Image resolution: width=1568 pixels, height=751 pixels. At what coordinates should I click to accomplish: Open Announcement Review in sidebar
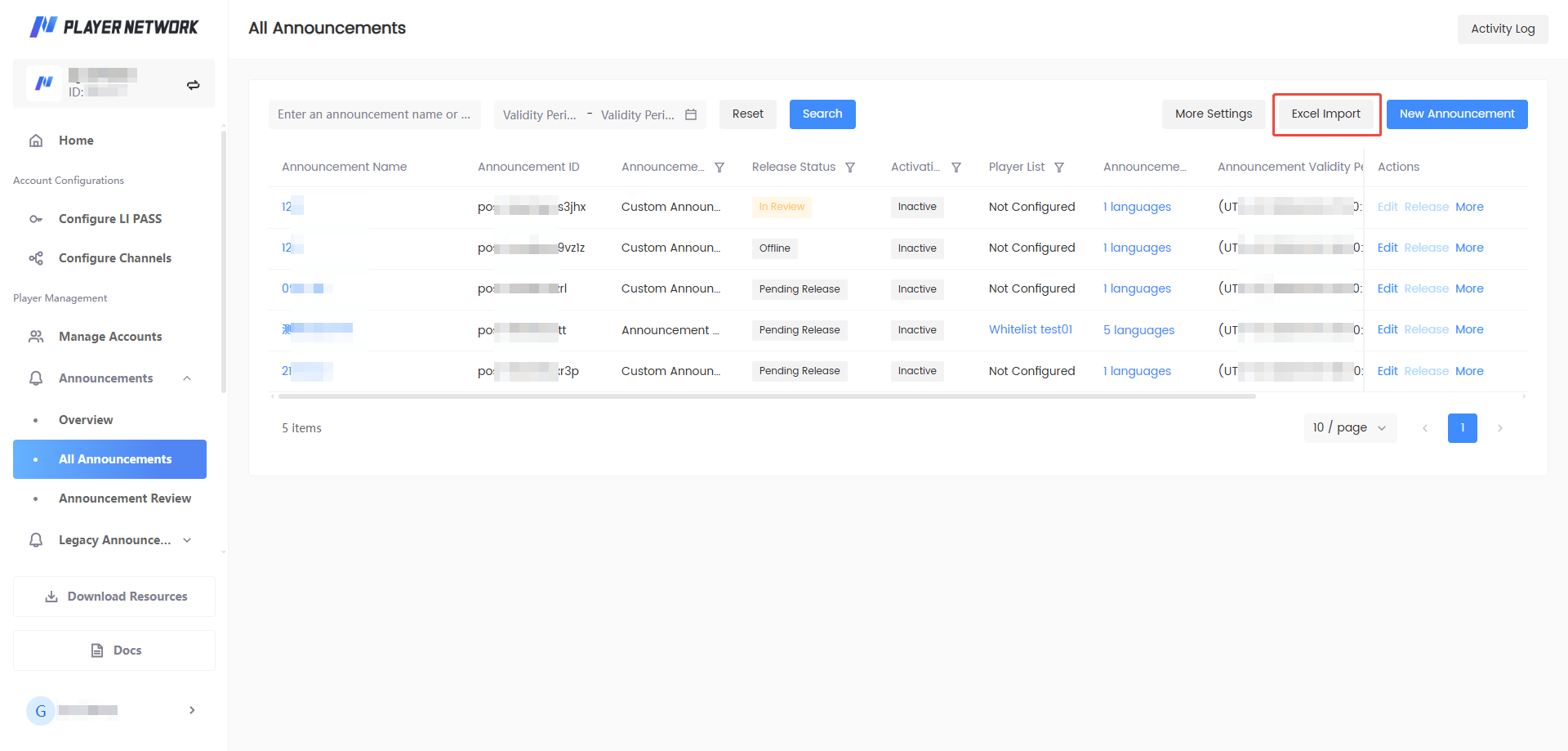click(125, 498)
